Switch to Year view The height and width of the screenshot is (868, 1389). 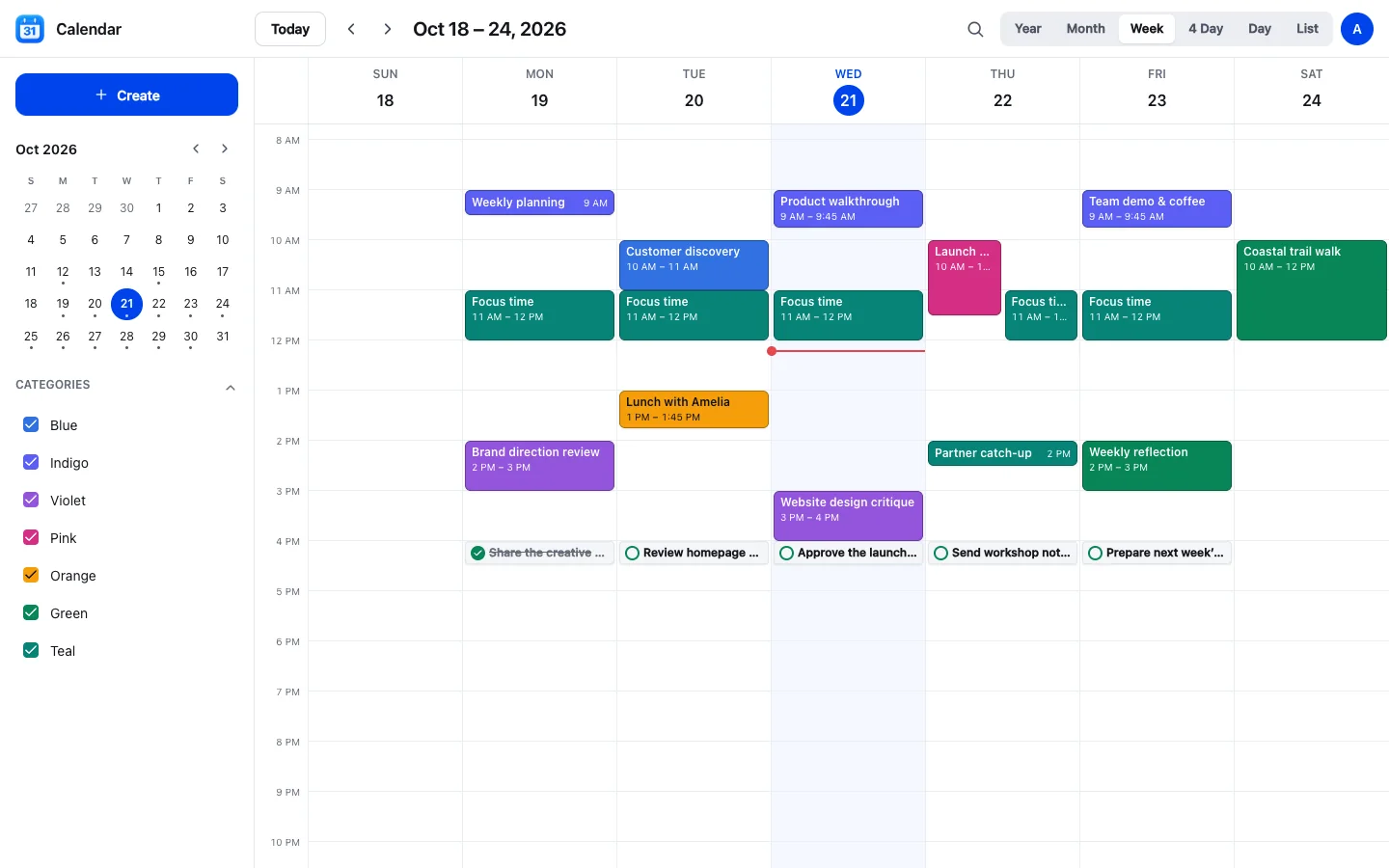[x=1027, y=29]
